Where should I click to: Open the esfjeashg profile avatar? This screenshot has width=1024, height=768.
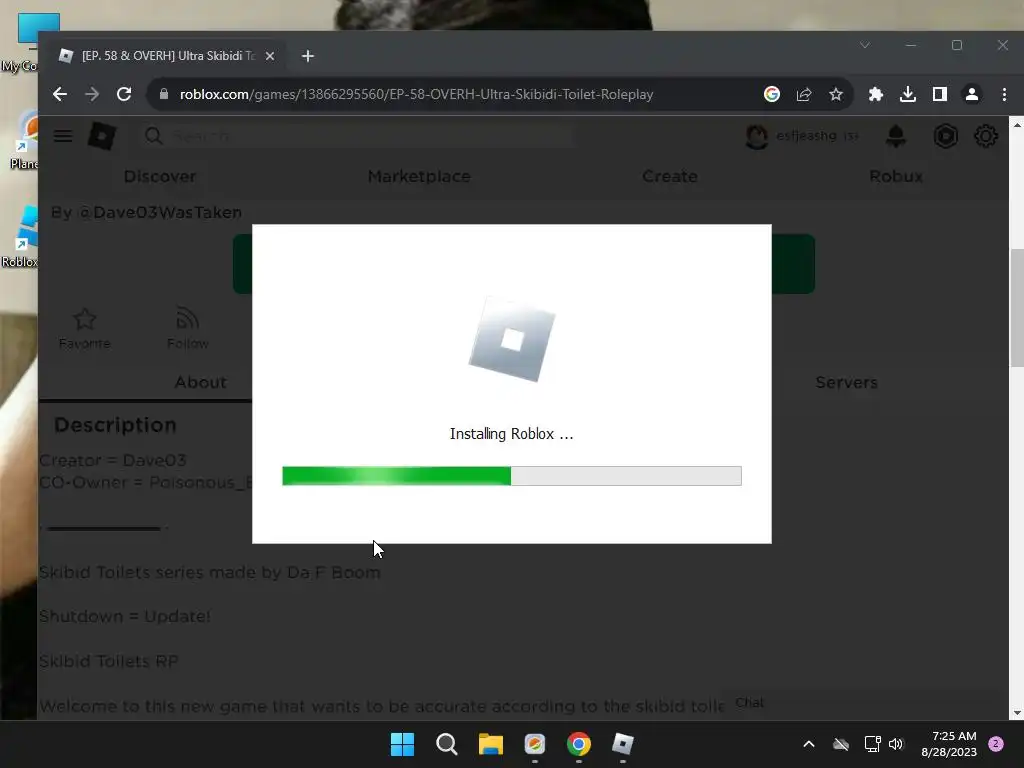click(x=756, y=136)
